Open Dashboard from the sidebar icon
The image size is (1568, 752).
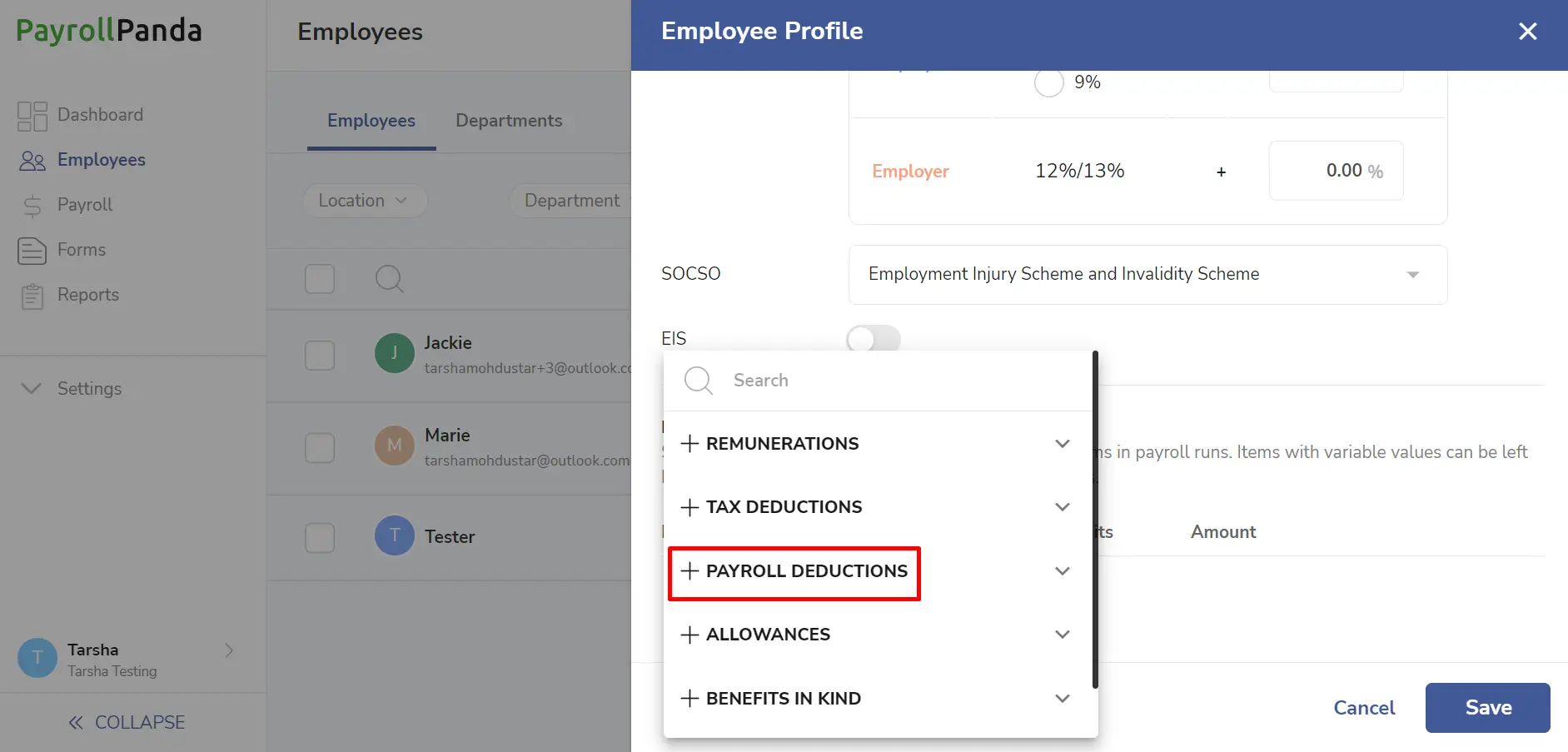click(x=32, y=116)
